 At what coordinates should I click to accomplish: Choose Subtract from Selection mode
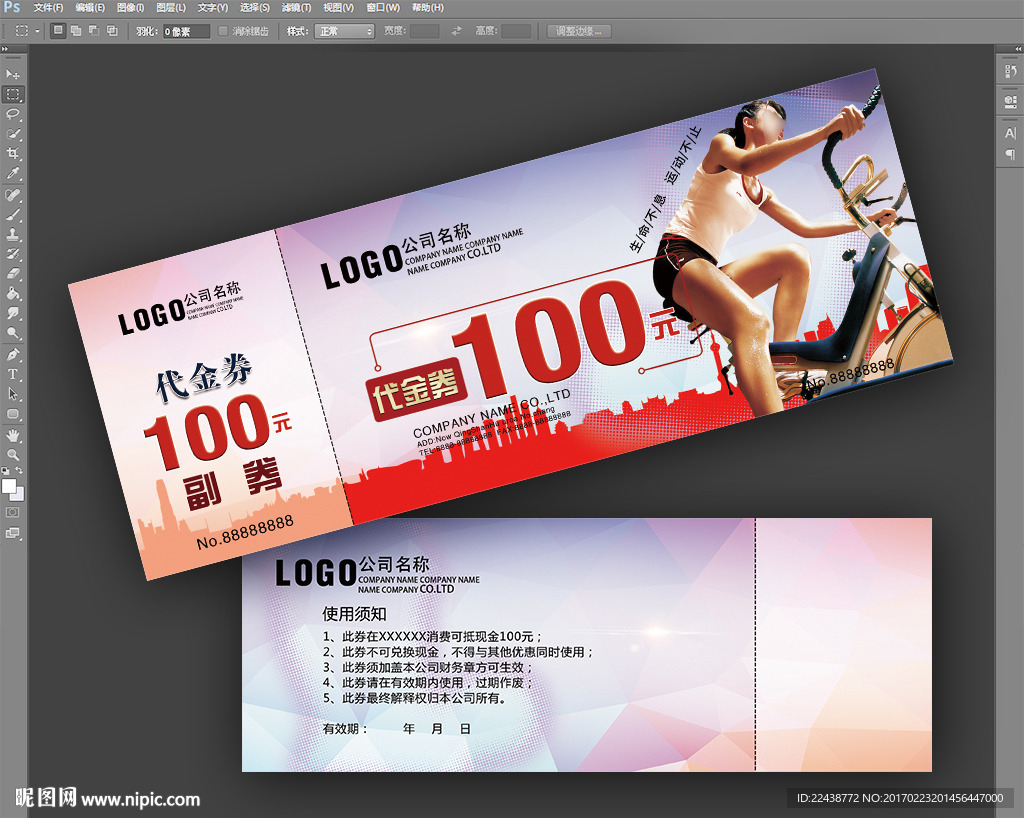(x=94, y=31)
